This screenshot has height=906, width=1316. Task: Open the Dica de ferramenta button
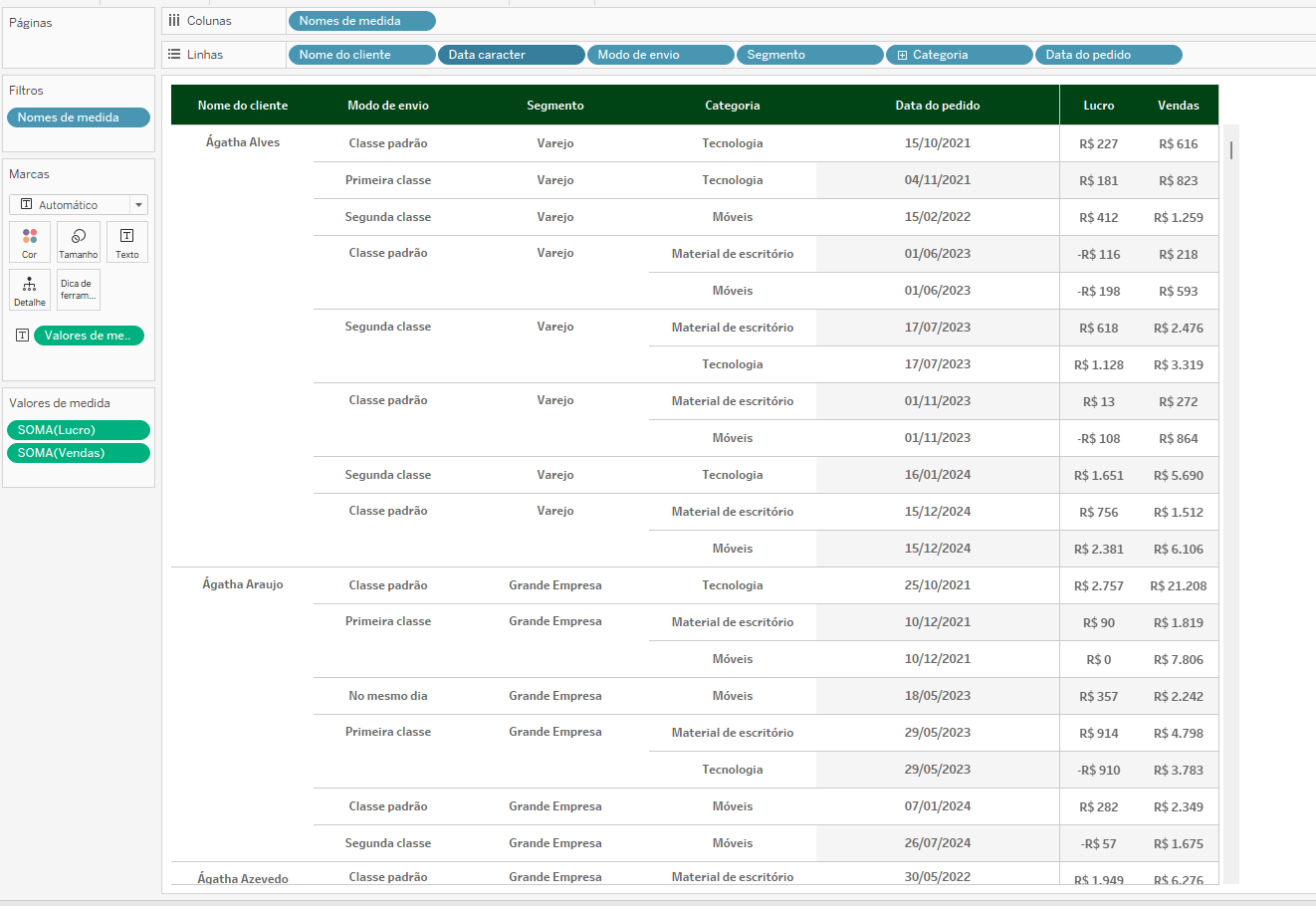point(79,290)
